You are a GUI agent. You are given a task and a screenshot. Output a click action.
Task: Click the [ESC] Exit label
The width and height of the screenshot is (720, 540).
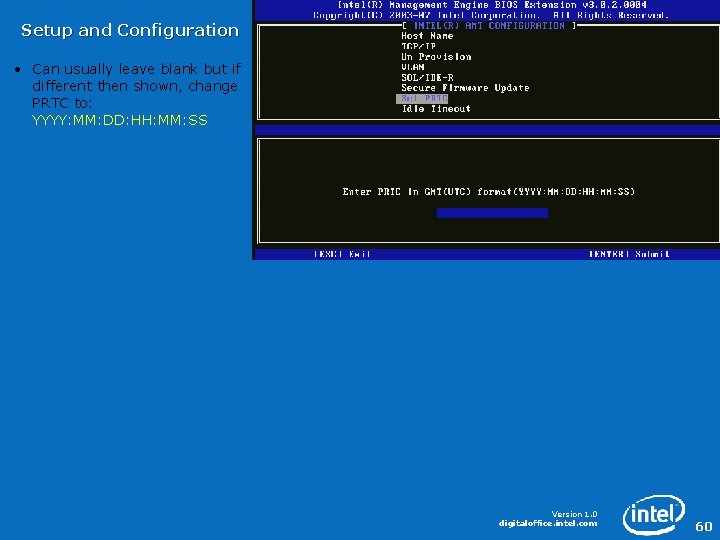point(343,254)
